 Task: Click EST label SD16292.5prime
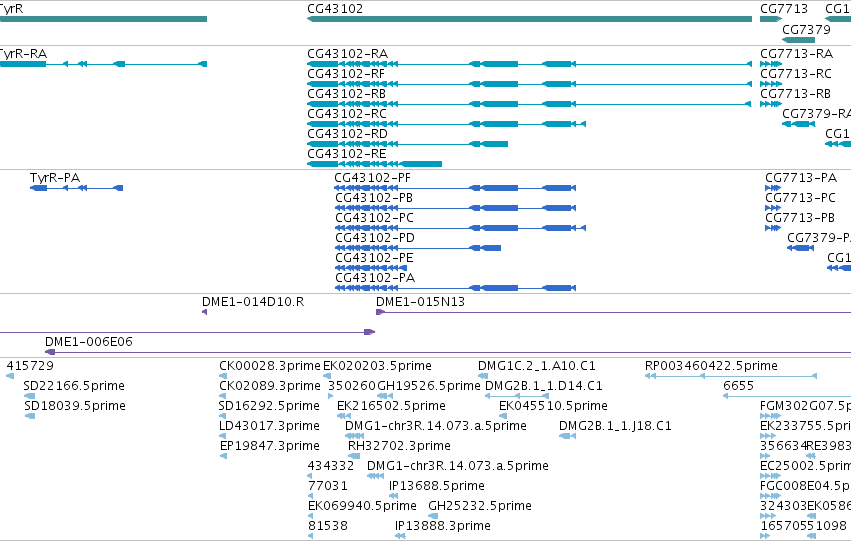[x=269, y=406]
